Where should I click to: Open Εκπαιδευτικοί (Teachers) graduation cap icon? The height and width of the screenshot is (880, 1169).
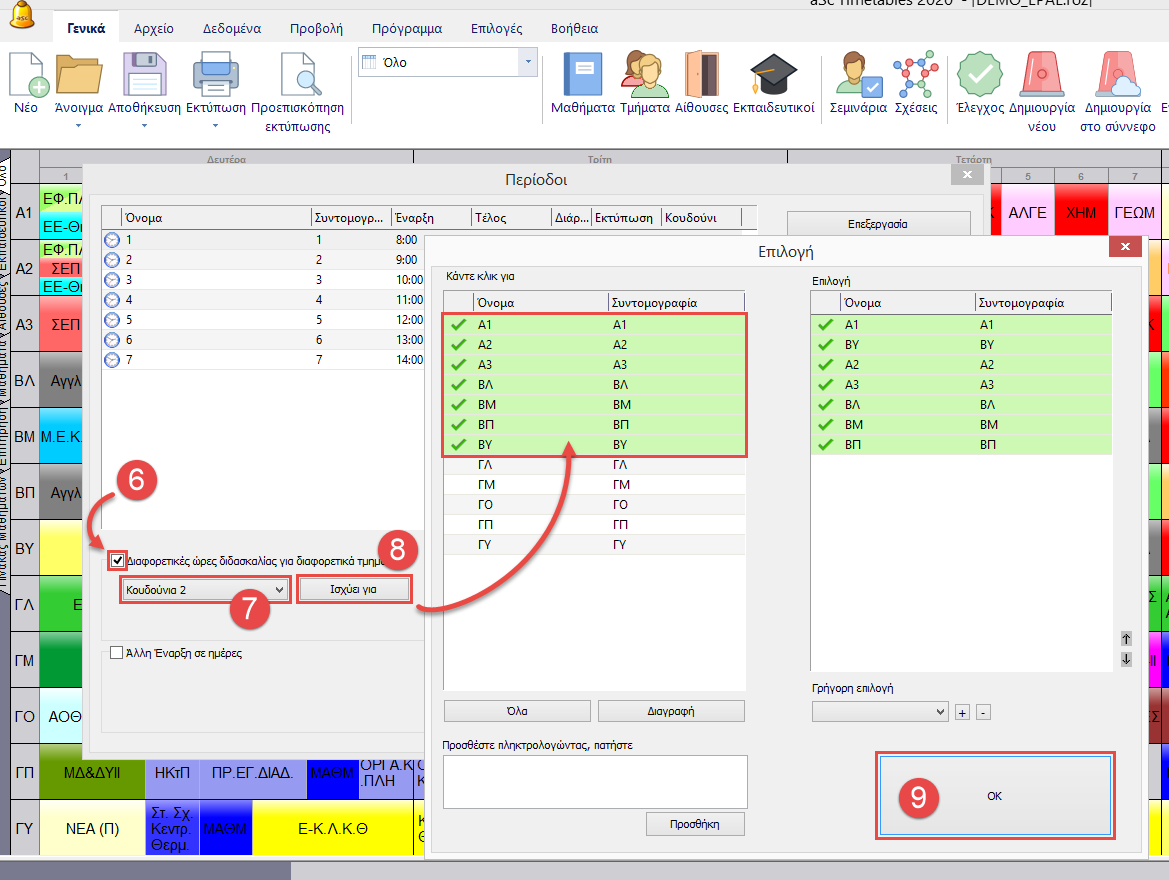click(x=773, y=76)
